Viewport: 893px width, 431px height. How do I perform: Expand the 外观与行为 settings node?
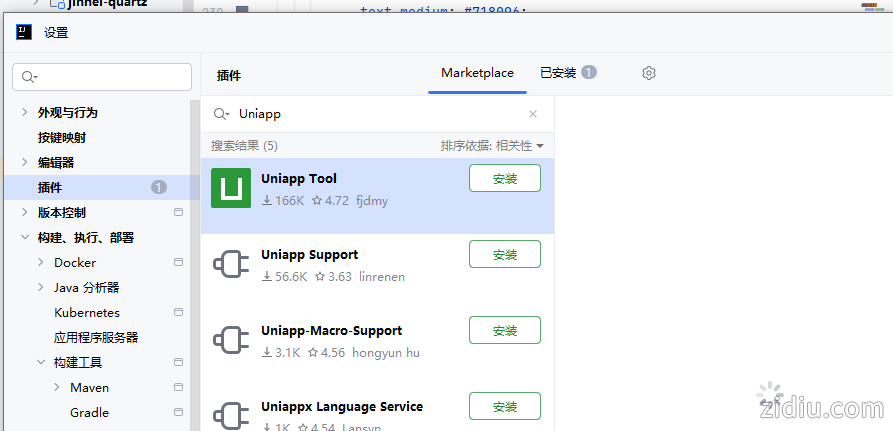24,112
